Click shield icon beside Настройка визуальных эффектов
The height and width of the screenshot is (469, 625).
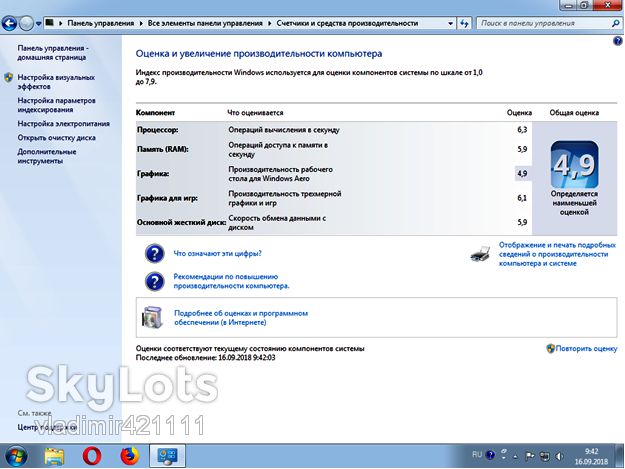coord(9,77)
